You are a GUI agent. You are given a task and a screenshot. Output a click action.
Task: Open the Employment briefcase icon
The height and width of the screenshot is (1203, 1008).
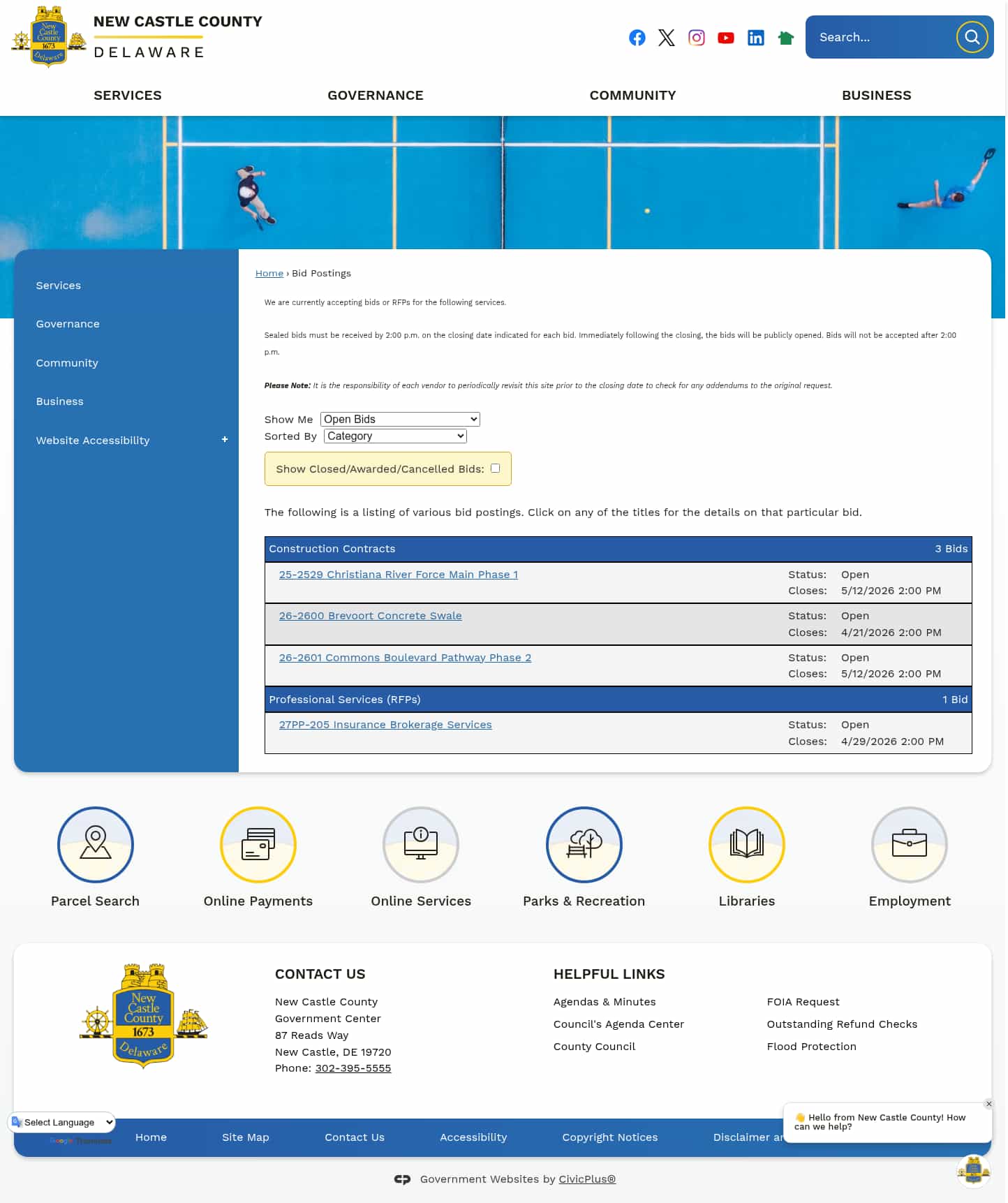(910, 845)
